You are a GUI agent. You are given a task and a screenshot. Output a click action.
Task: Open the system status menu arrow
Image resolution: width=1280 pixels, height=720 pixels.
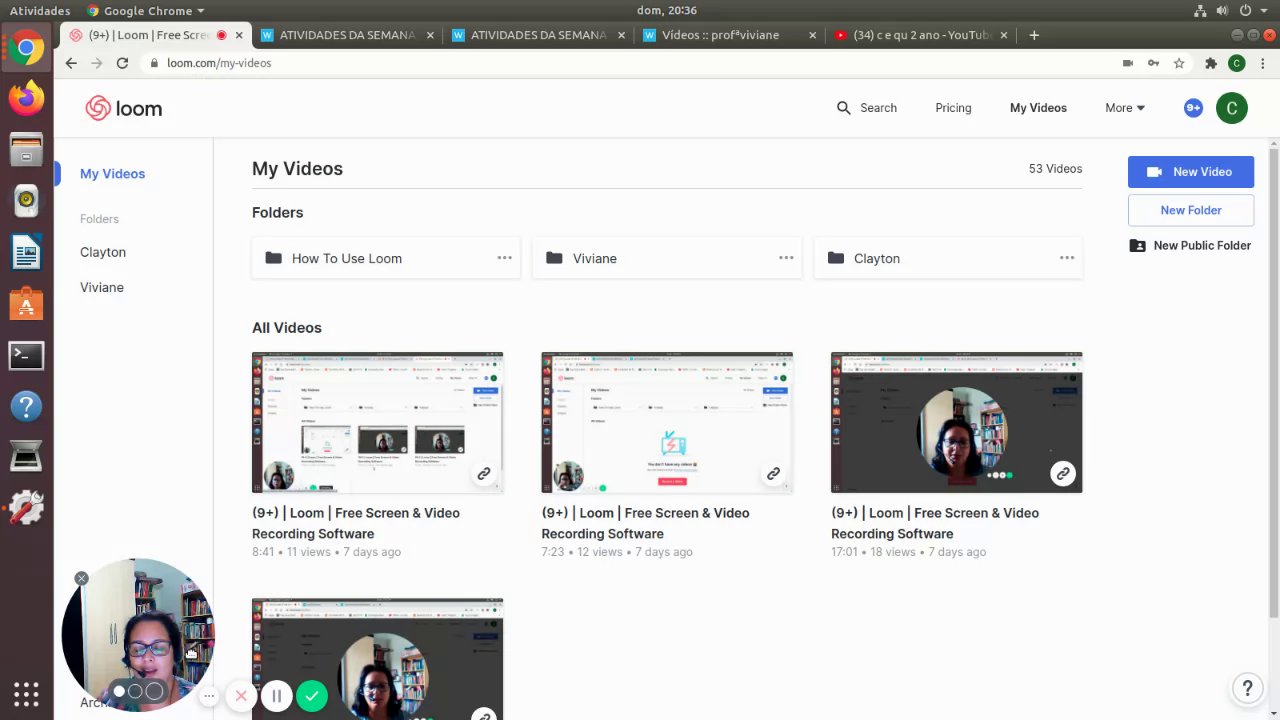coord(1266,11)
